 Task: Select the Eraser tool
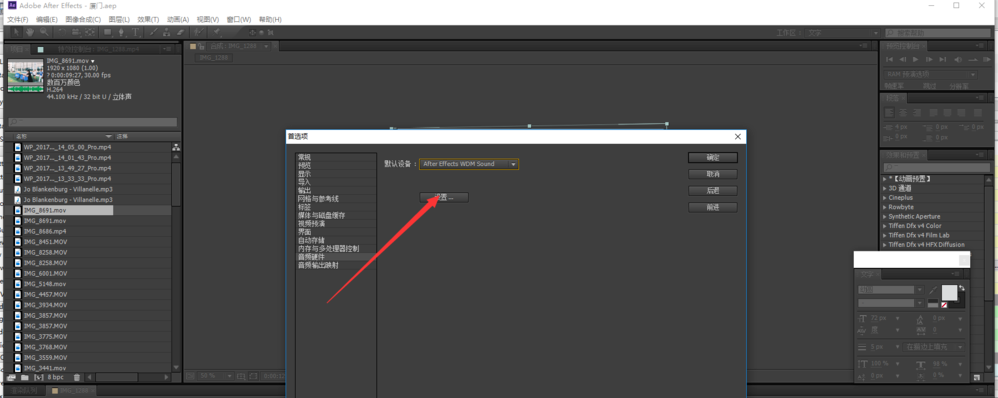(180, 32)
